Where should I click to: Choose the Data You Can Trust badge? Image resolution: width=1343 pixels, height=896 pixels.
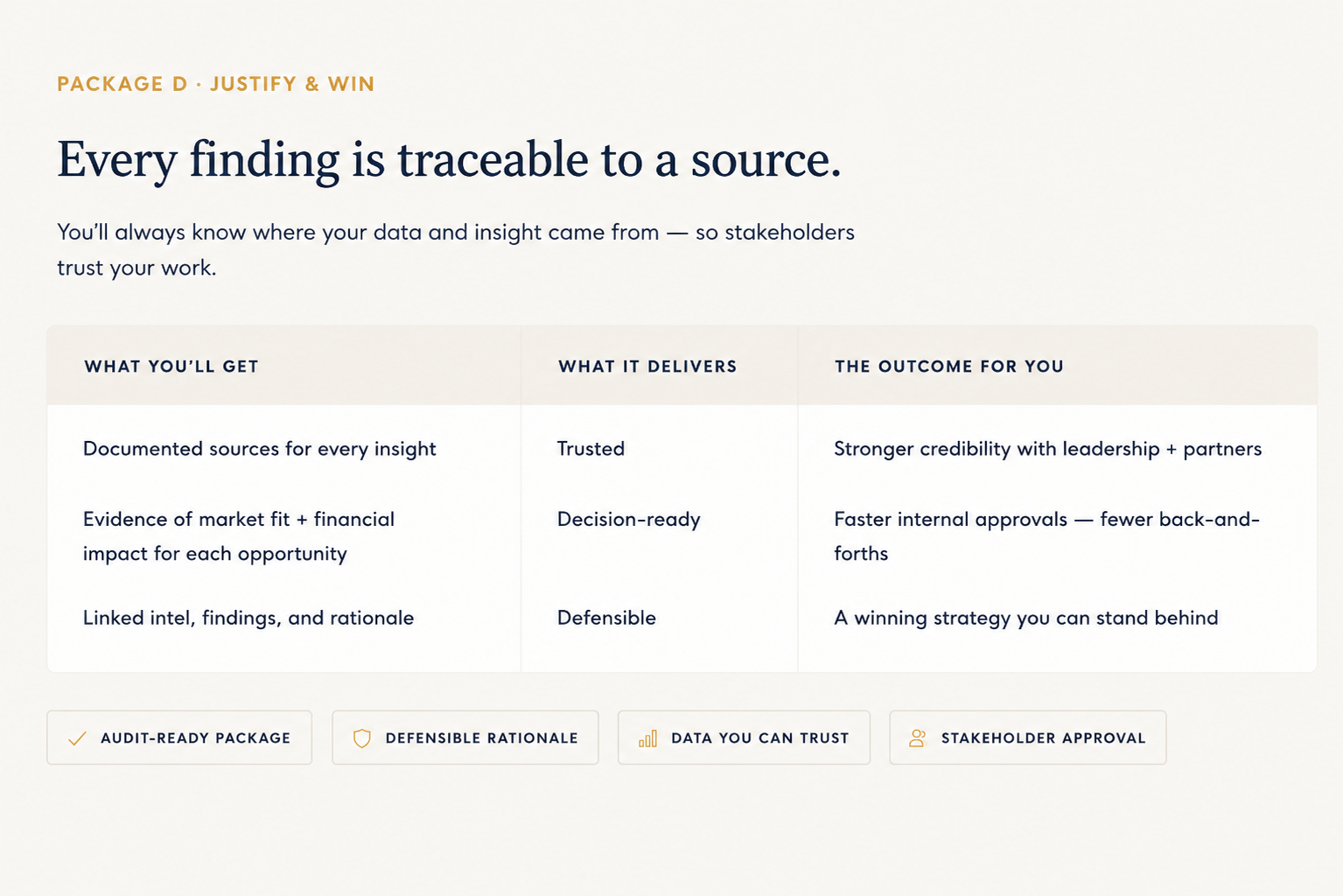744,738
